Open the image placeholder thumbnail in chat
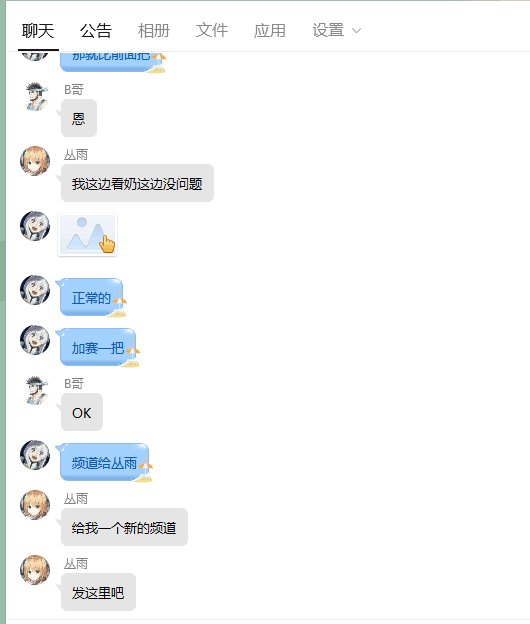Screen dimensions: 530x624 pyautogui.click(x=88, y=234)
